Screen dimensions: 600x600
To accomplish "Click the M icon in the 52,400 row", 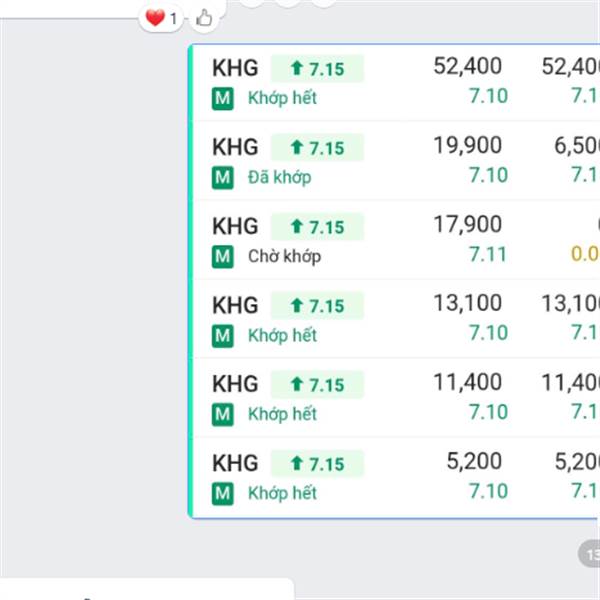I will click(x=222, y=98).
